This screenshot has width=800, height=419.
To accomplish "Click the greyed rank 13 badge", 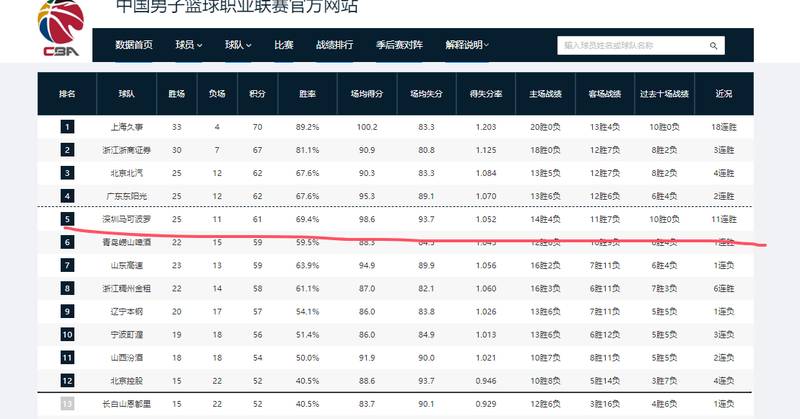I will [x=67, y=404].
